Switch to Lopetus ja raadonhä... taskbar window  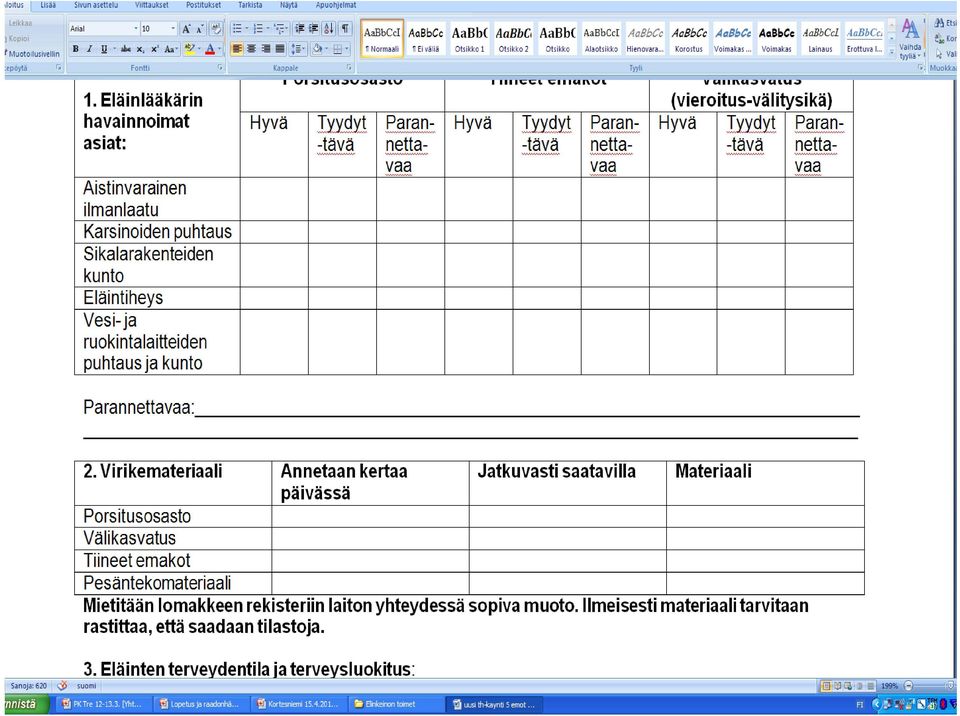point(200,704)
